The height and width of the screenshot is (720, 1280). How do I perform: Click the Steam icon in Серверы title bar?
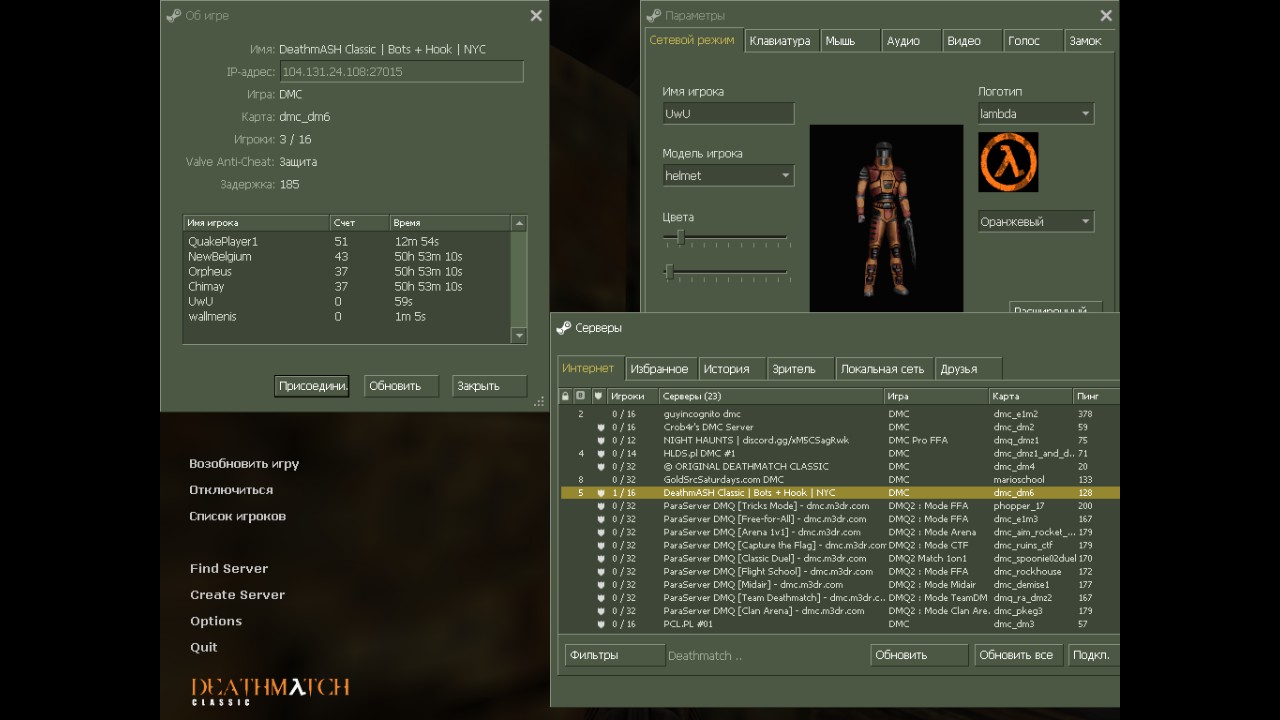point(564,328)
